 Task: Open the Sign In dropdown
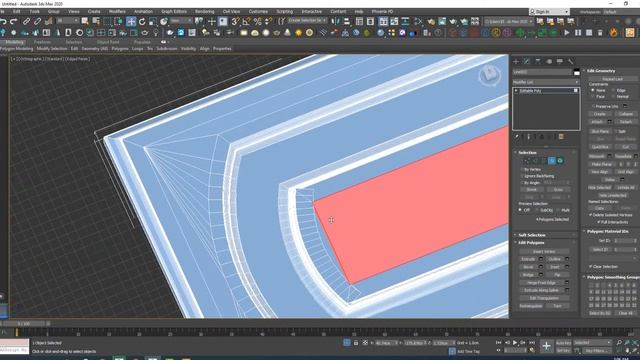pyautogui.click(x=549, y=11)
